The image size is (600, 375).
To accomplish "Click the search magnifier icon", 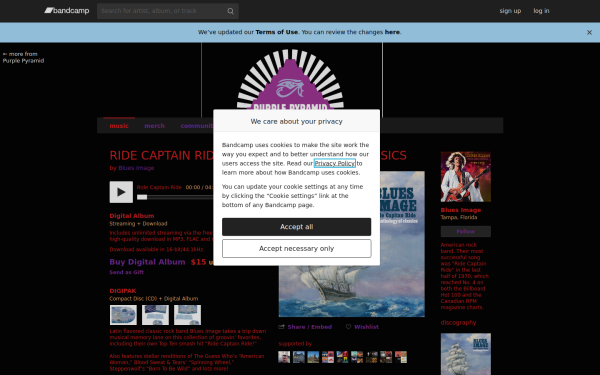I will point(230,11).
